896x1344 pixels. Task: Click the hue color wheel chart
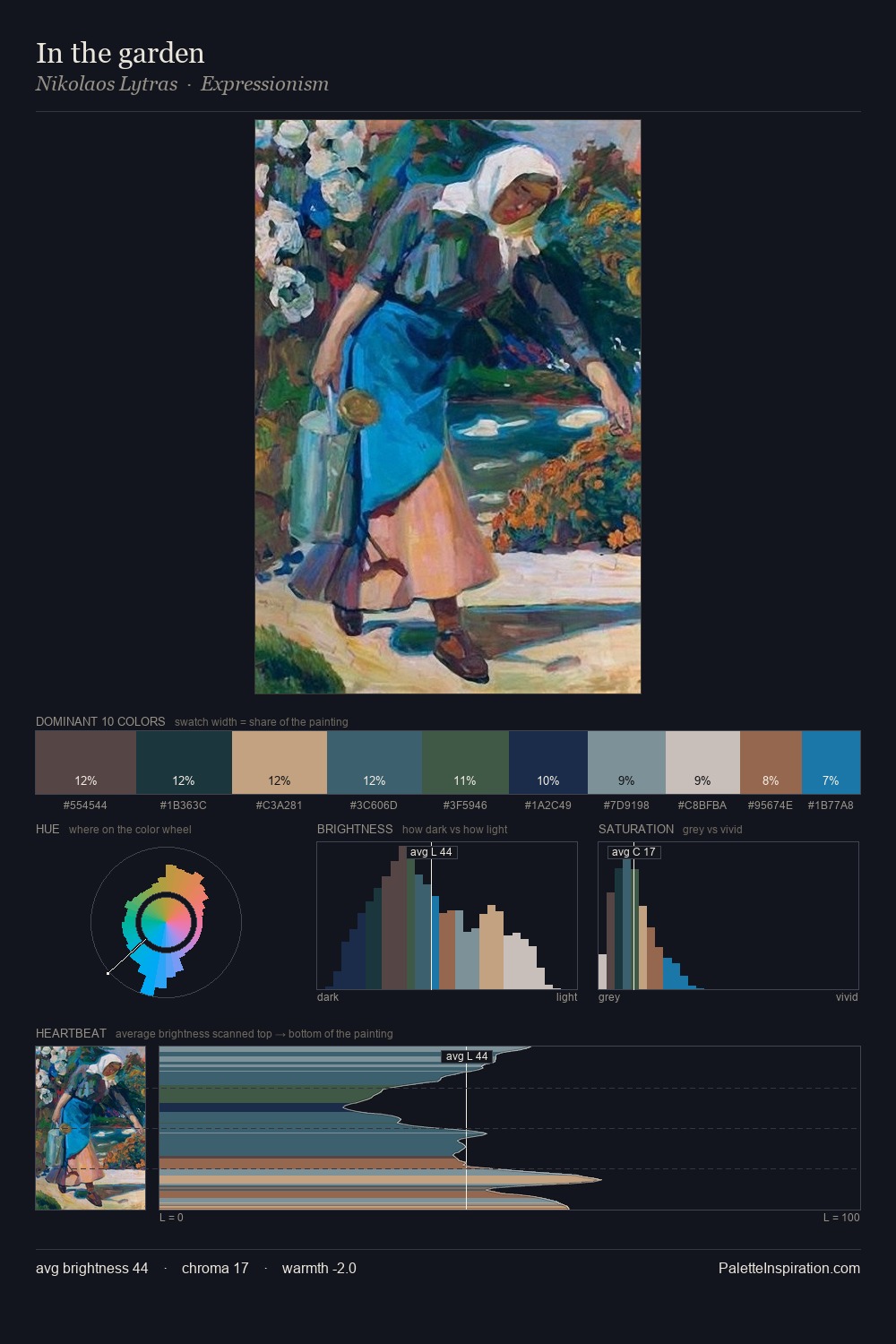tap(166, 922)
